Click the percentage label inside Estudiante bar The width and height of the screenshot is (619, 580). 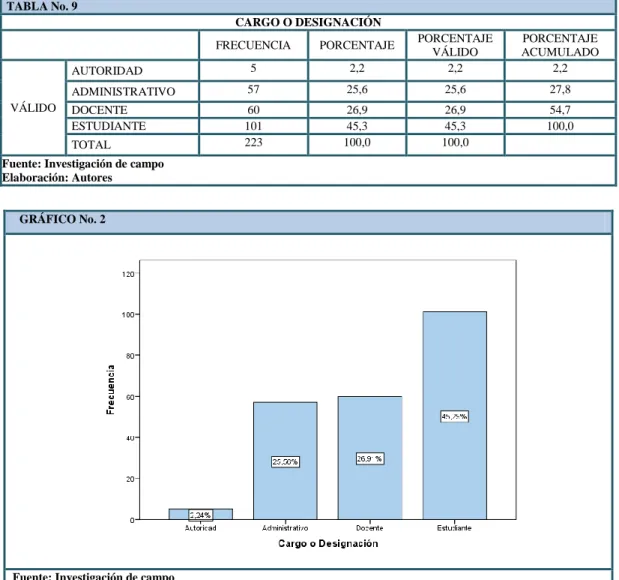[454, 416]
